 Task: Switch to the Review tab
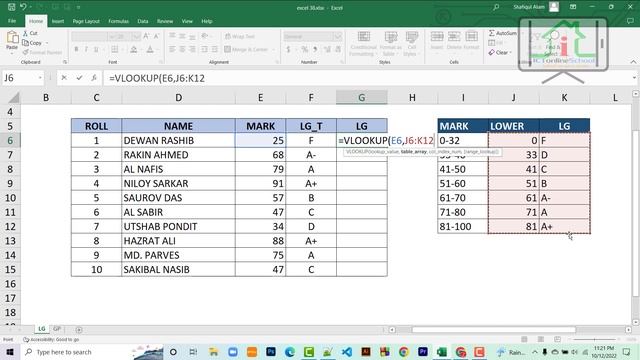pos(165,21)
